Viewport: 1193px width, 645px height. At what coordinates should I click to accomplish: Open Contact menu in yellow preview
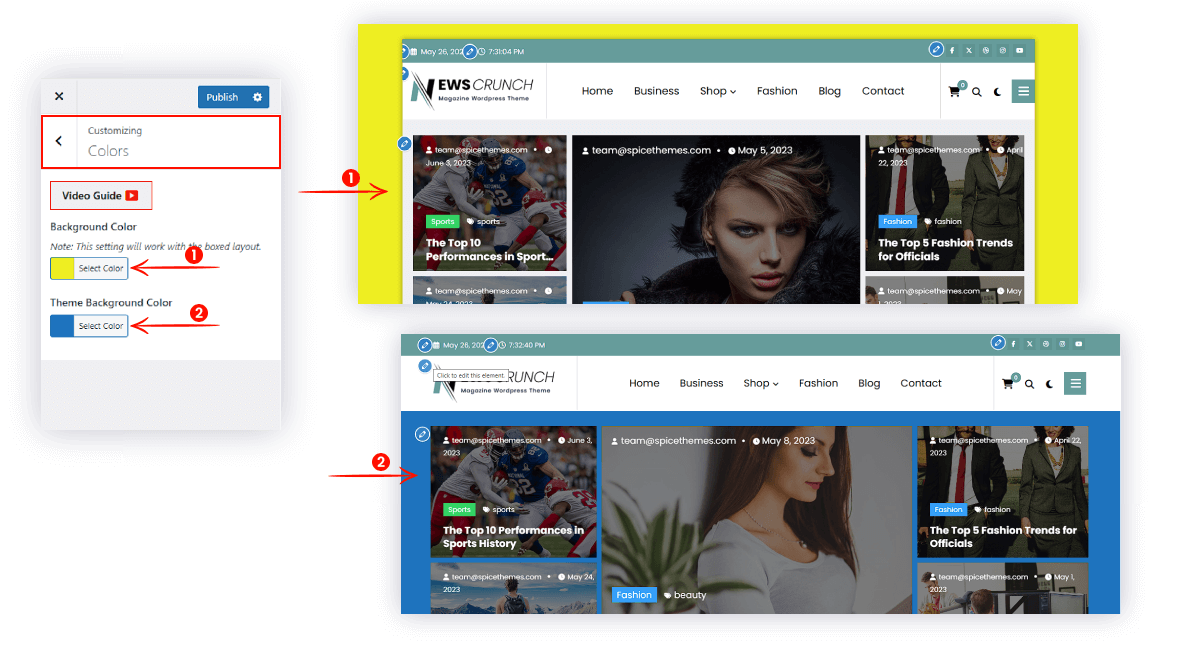[883, 91]
